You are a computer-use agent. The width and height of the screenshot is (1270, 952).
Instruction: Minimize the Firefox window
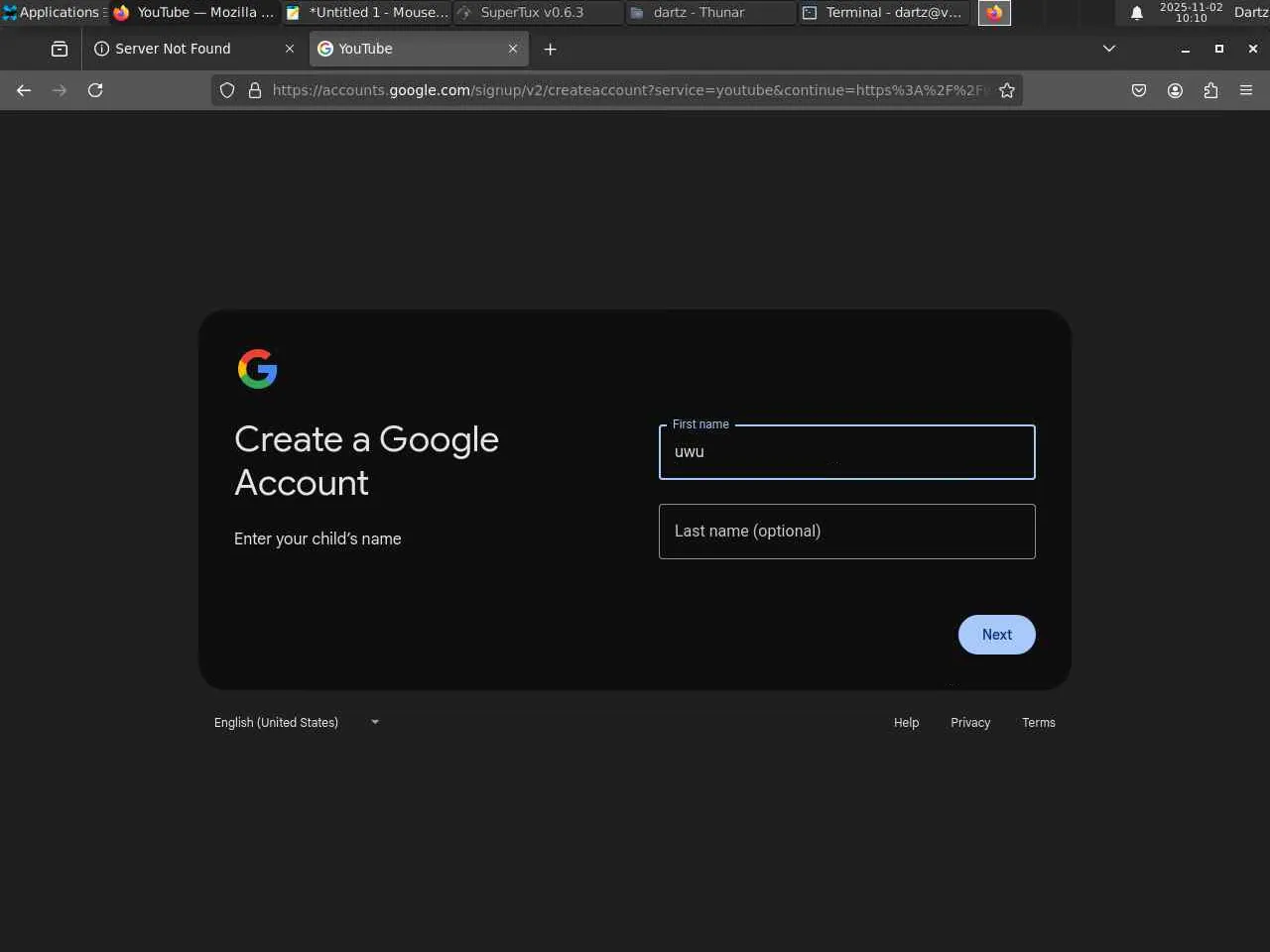click(x=1185, y=49)
